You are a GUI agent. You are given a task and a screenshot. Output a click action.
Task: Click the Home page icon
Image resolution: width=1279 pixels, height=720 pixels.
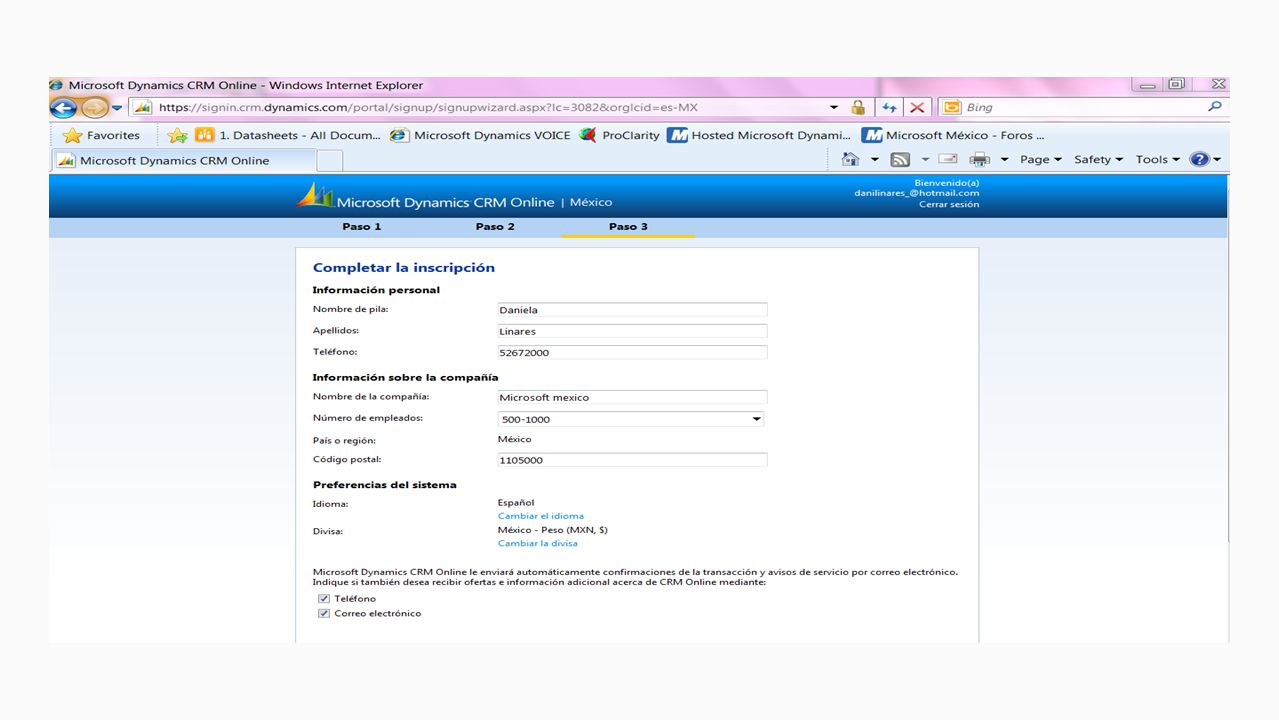tap(851, 159)
